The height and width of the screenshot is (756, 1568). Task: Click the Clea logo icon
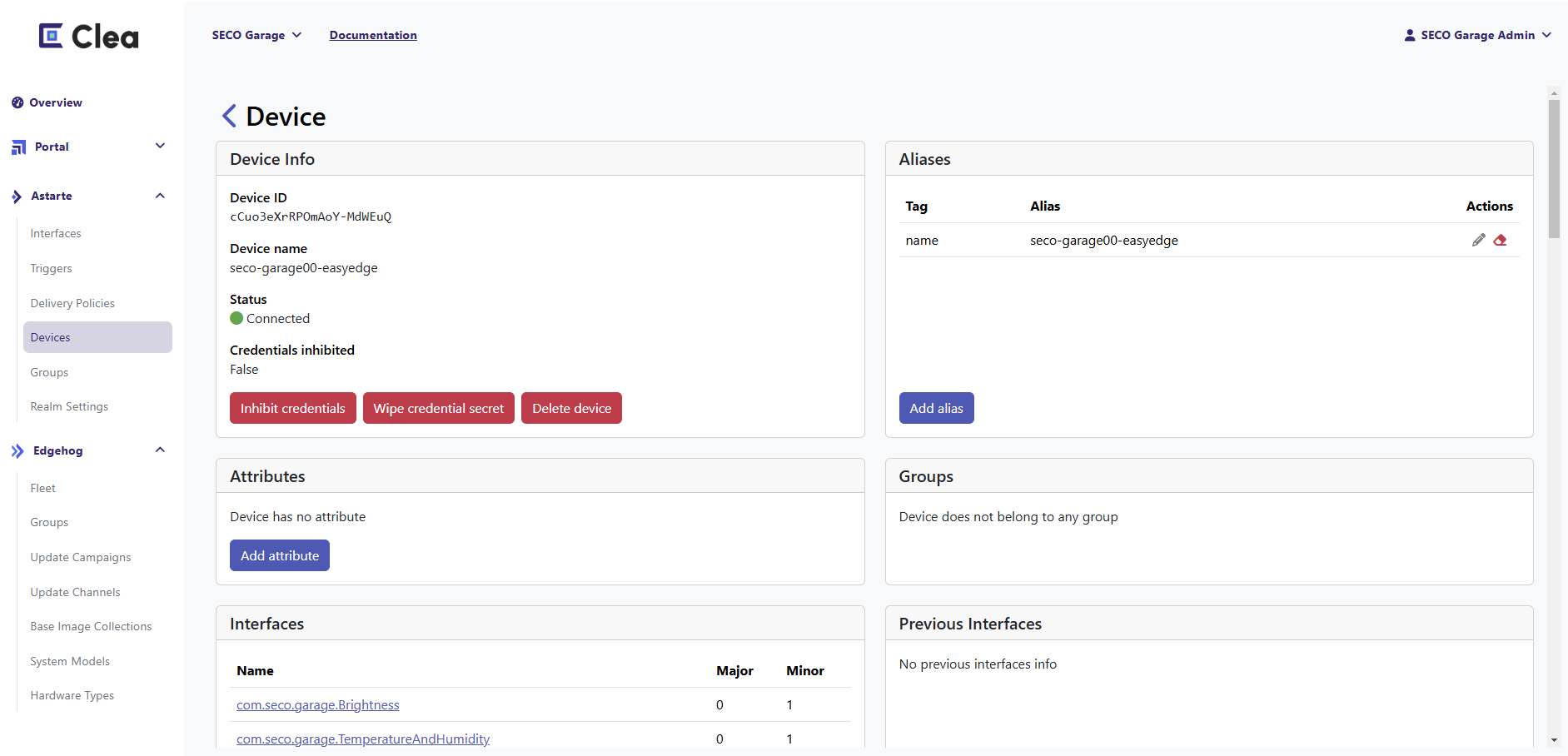pyautogui.click(x=51, y=36)
